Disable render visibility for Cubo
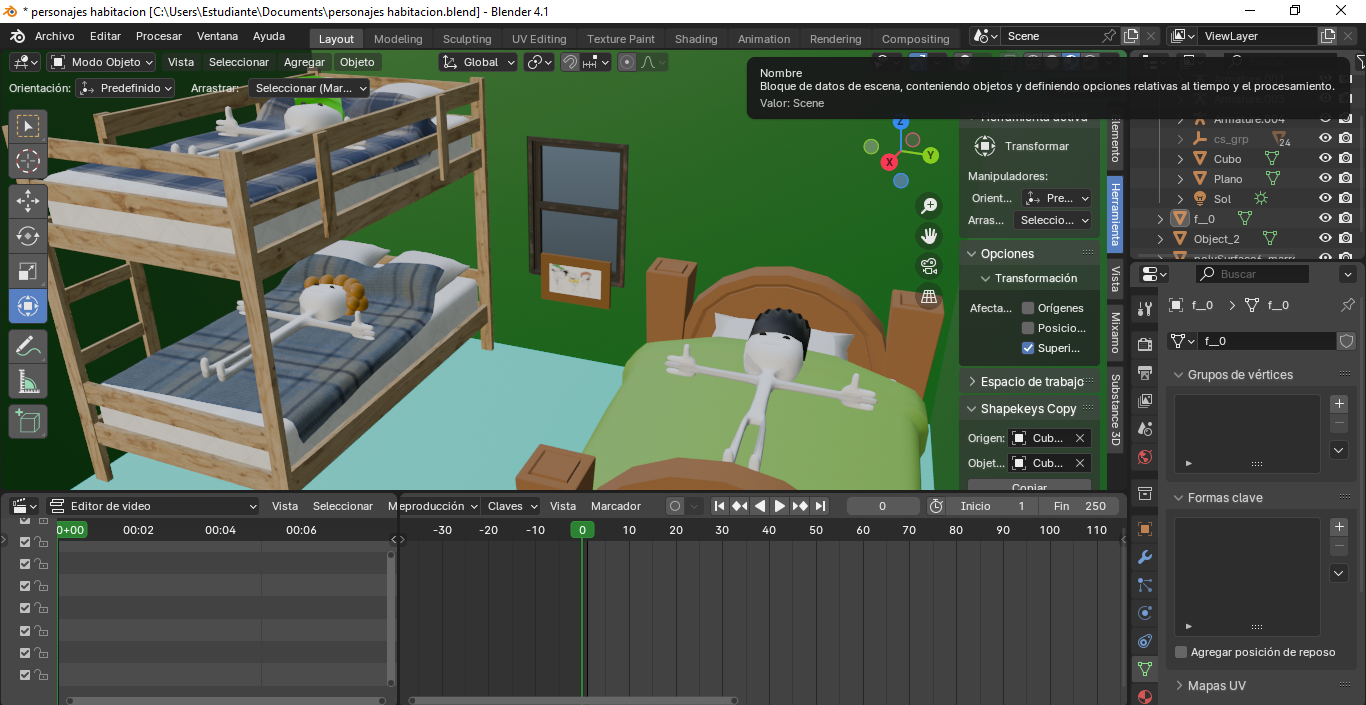Screen dimensions: 1366x705 point(1347,158)
